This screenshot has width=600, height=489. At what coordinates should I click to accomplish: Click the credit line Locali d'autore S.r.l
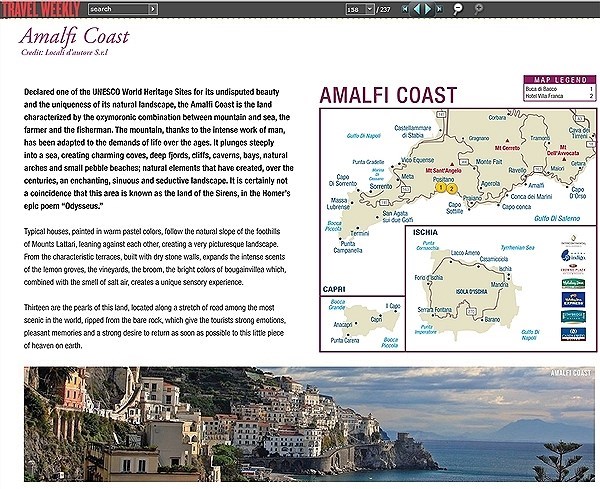[64, 52]
